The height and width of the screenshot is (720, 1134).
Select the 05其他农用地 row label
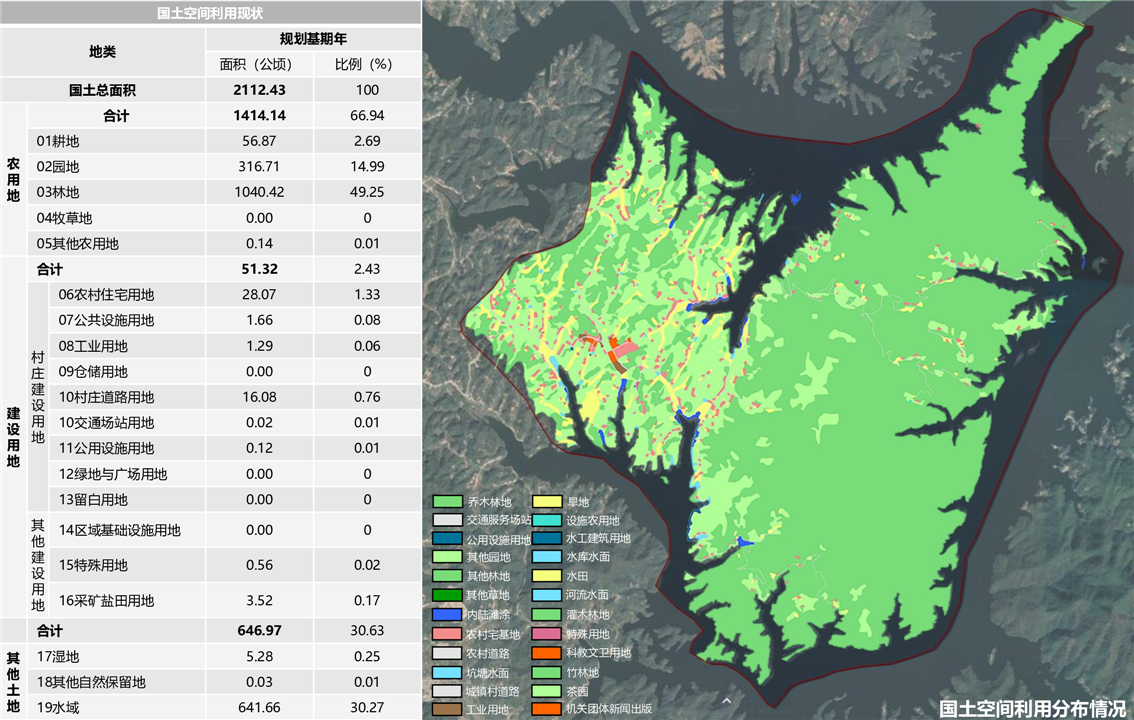tap(77, 244)
